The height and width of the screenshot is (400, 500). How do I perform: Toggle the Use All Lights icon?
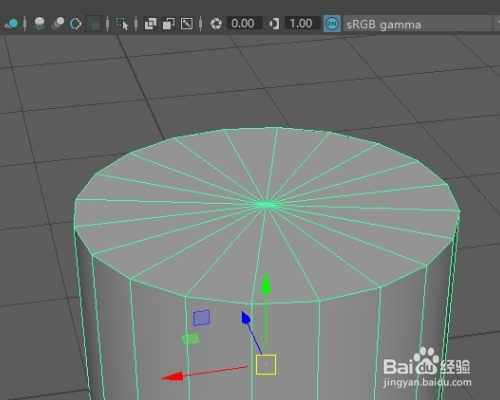coord(12,24)
